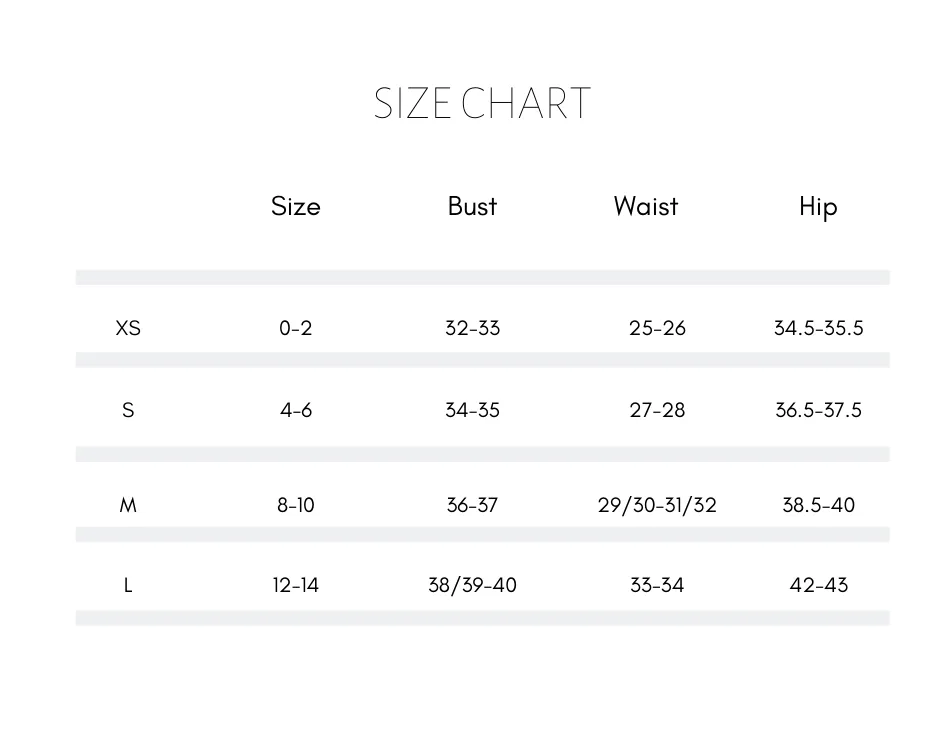945x756 pixels.
Task: Click the SIZE CHART title
Action: pyautogui.click(x=482, y=103)
